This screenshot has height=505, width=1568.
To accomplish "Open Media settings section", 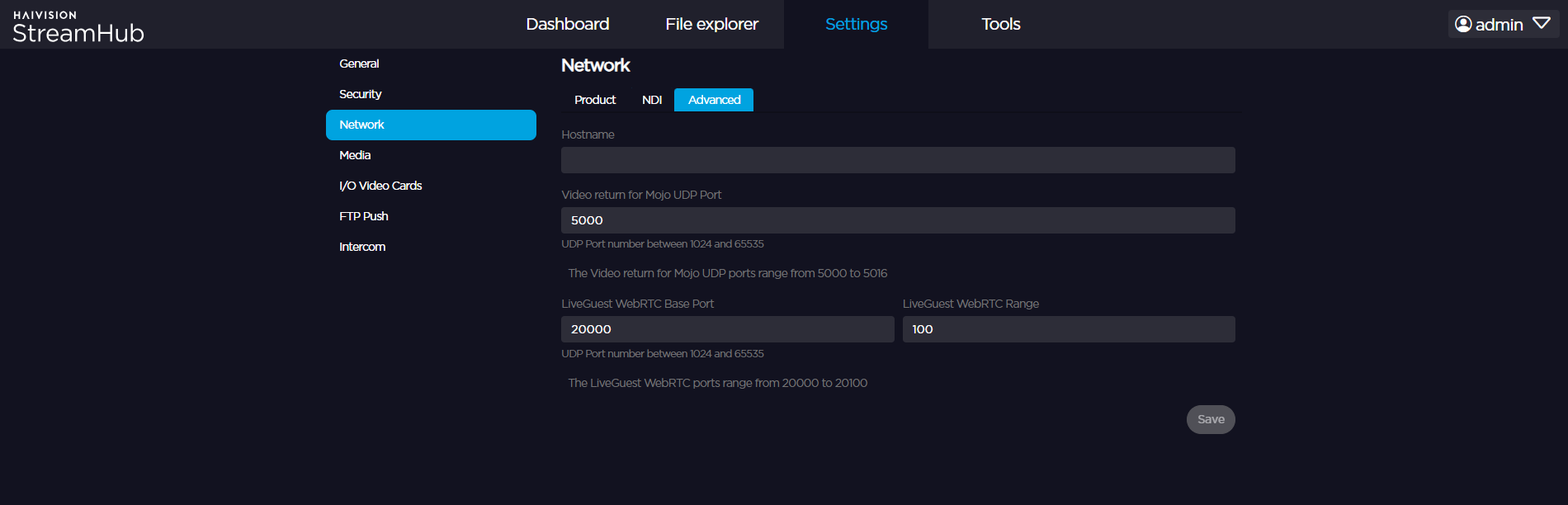I will tap(355, 155).
